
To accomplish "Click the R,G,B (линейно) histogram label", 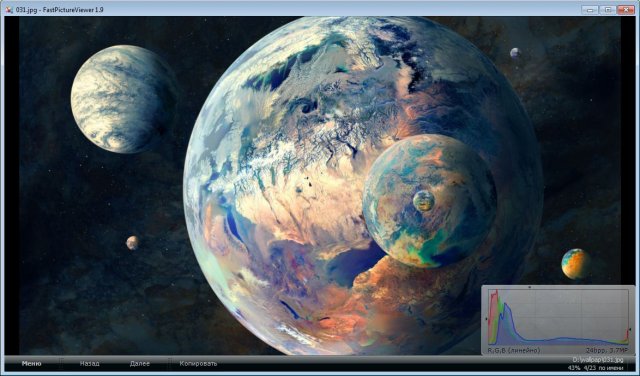I will [514, 350].
